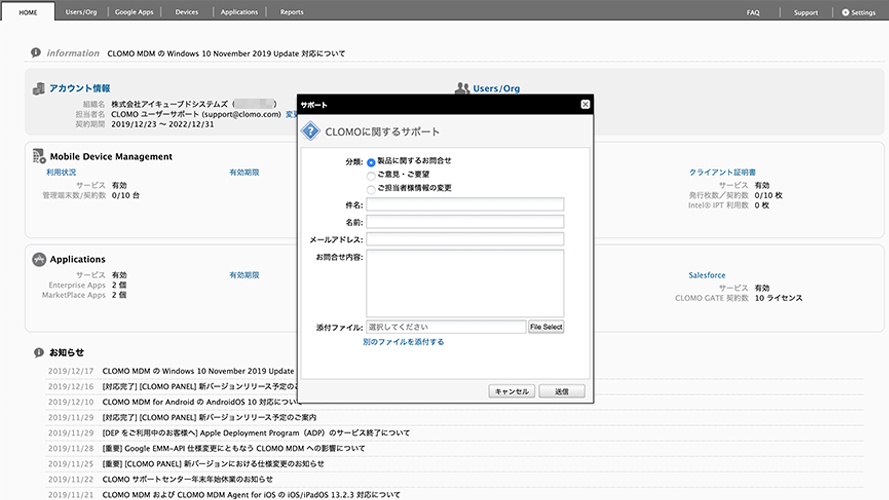Select the ご意見・ご要望 radio option
The height and width of the screenshot is (500, 889).
pos(371,176)
